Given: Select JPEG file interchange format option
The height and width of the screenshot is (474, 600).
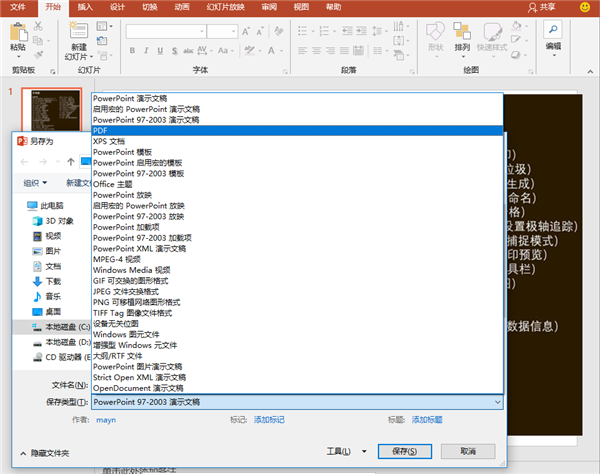Looking at the screenshot, I should point(297,292).
